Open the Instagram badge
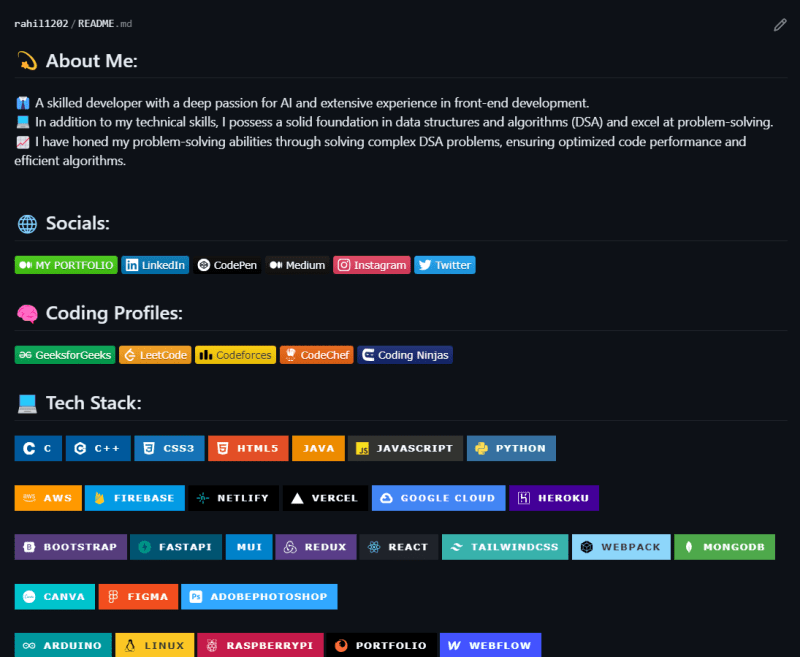Screen dimensions: 800x657 tap(371, 265)
